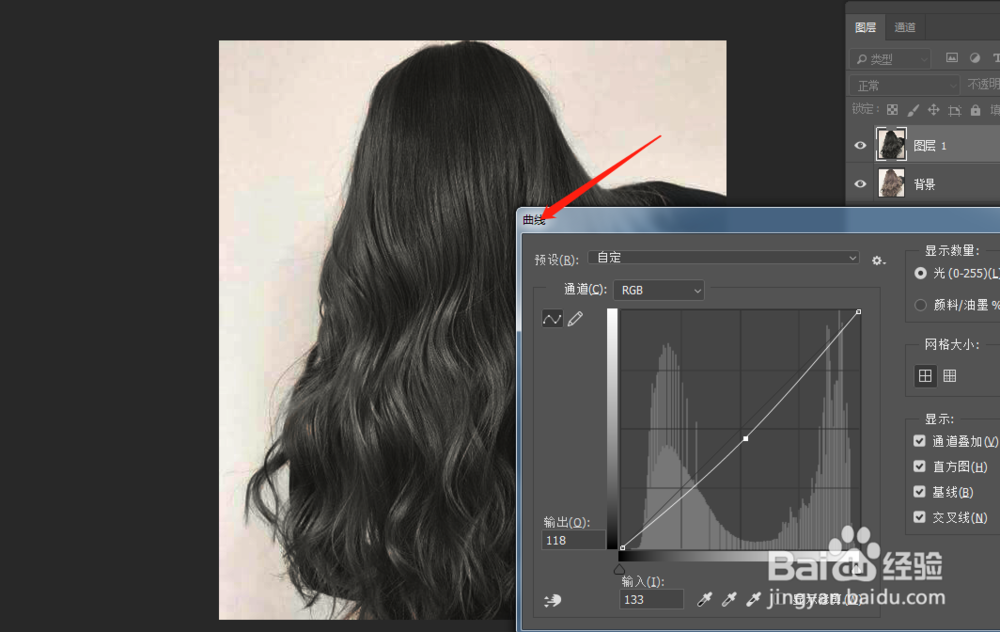Hide 图层 1 layer visibility eye

click(x=860, y=145)
